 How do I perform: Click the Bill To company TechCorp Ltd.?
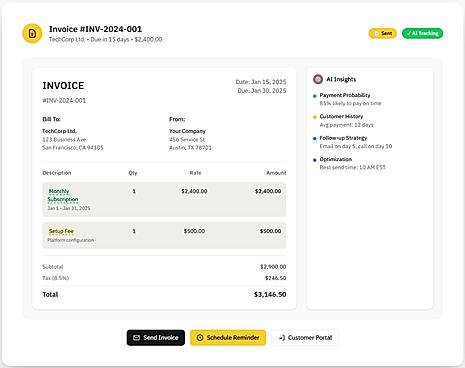pyautogui.click(x=59, y=131)
